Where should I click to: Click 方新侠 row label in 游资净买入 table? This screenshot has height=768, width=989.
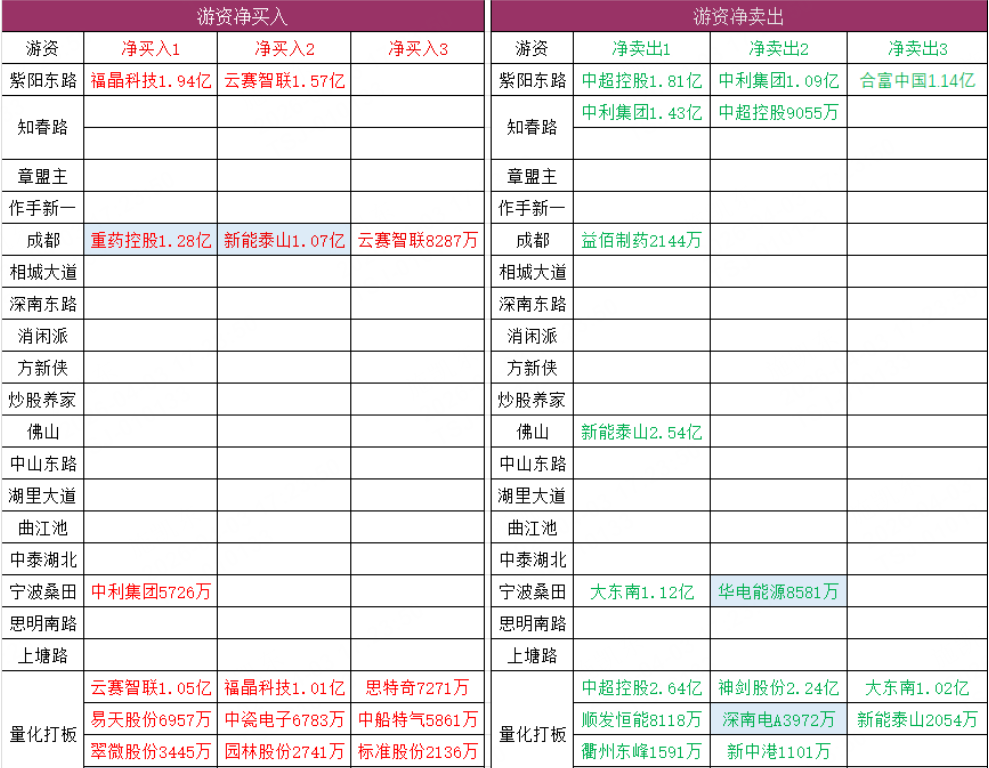click(x=43, y=368)
